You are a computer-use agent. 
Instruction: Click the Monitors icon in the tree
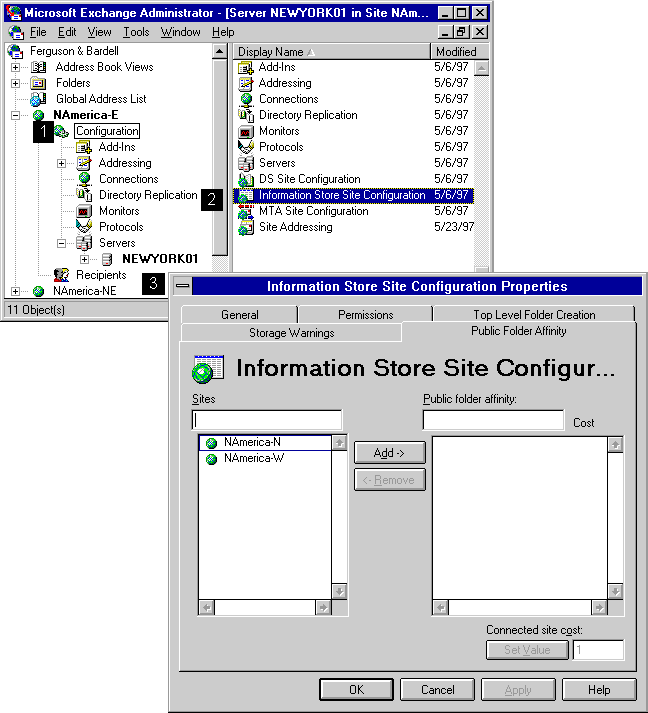pyautogui.click(x=84, y=211)
